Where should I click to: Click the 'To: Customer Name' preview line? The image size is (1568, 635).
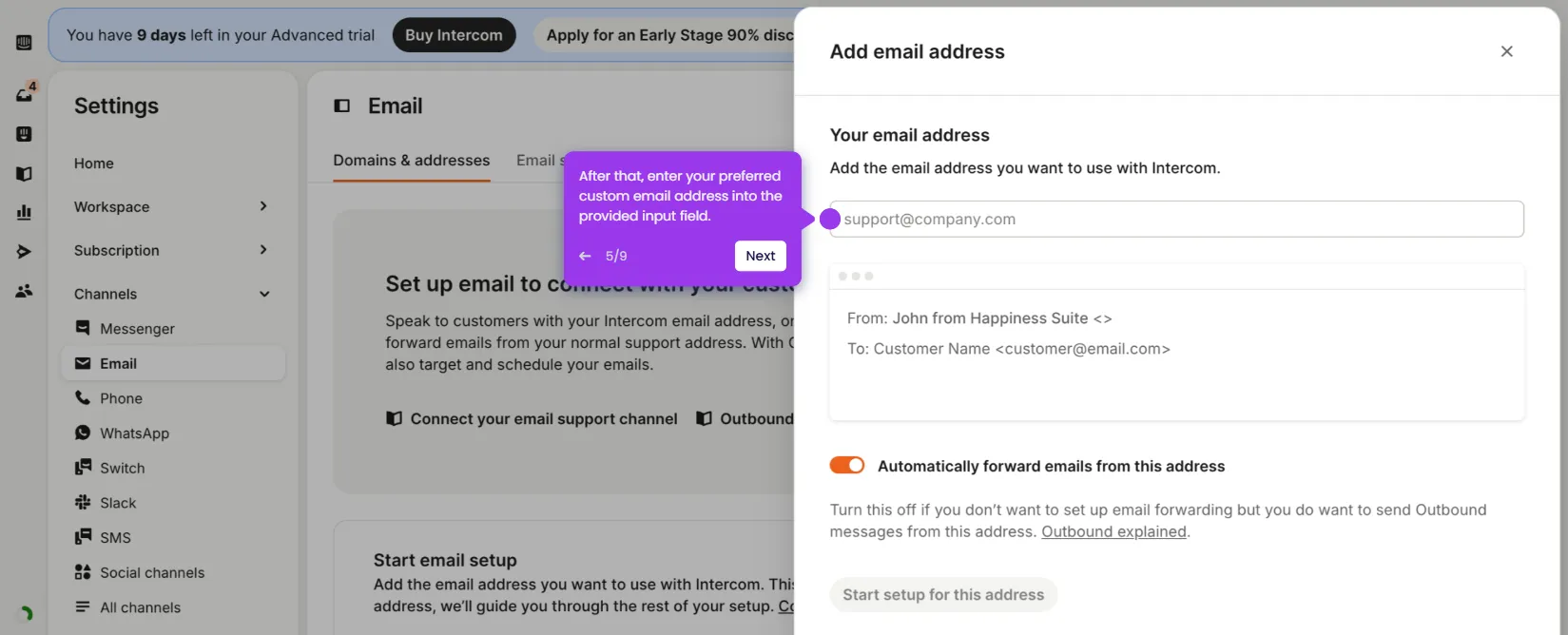click(x=1009, y=349)
